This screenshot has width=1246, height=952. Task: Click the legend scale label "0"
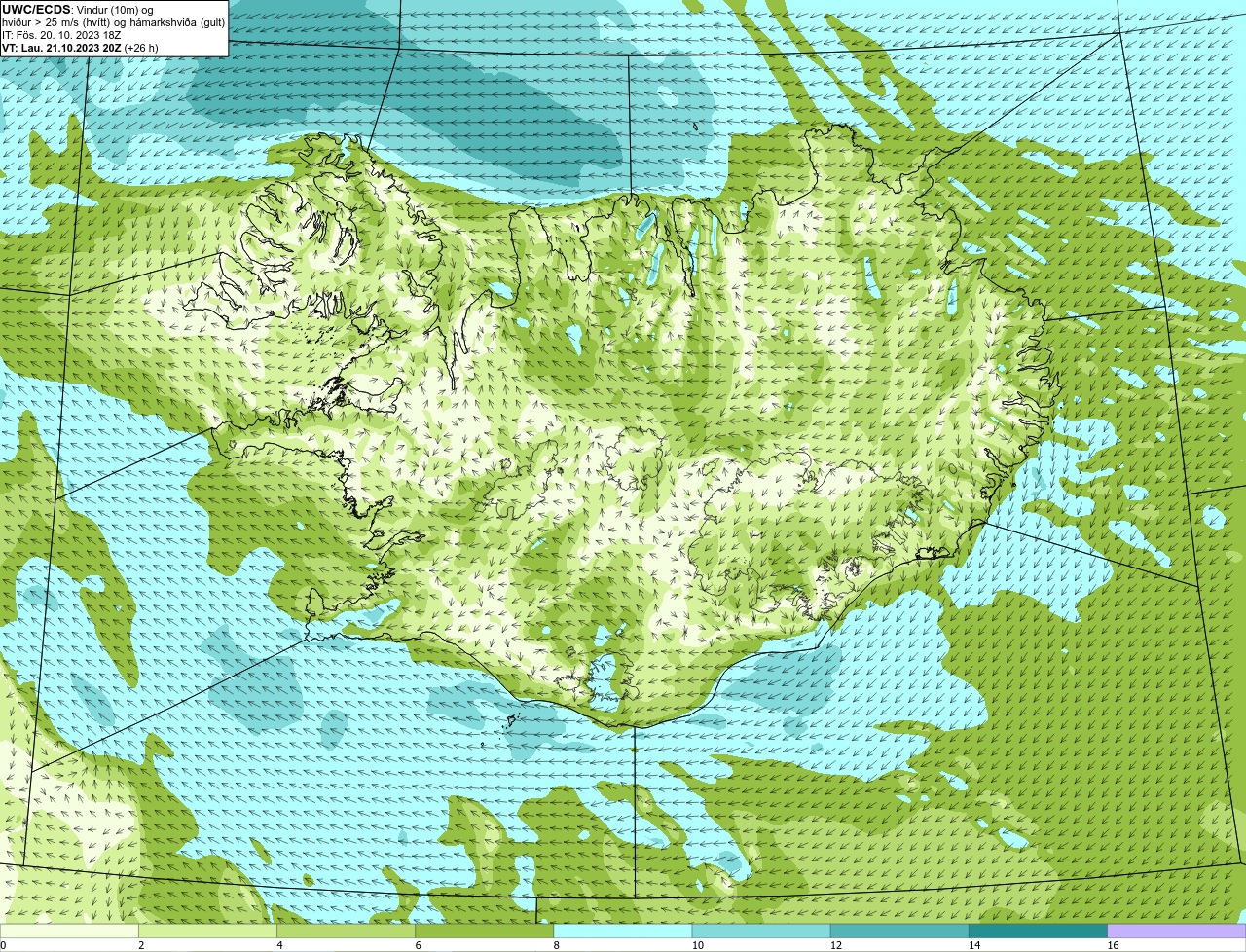pos(3,945)
